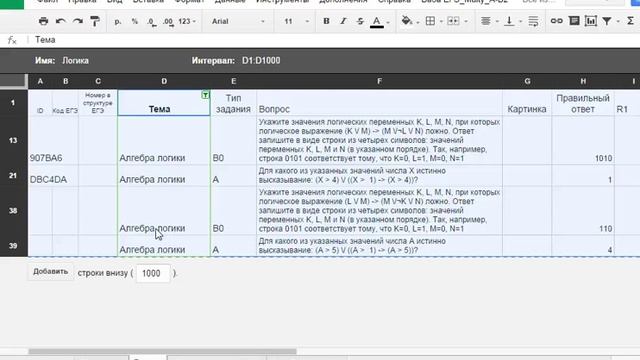Select column header F
This screenshot has height=360, width=640.
380,81
